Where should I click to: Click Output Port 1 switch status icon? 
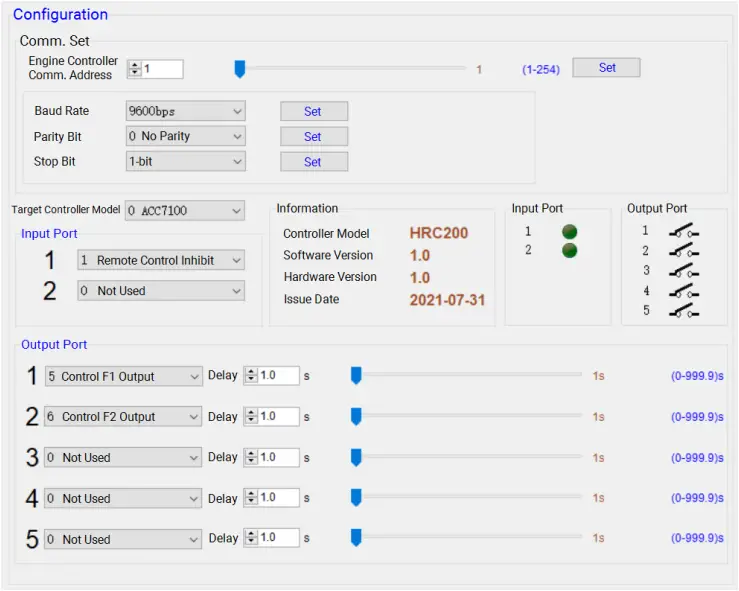[683, 230]
